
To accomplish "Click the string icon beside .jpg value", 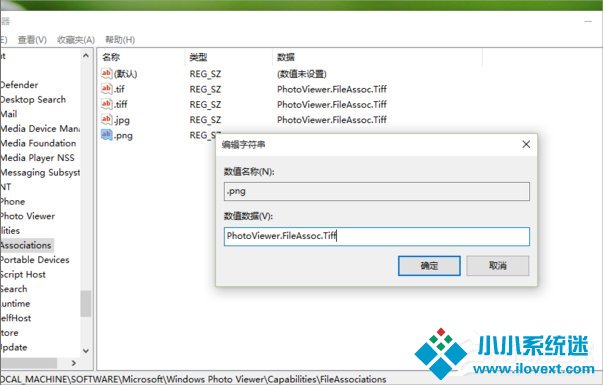I will (x=107, y=119).
